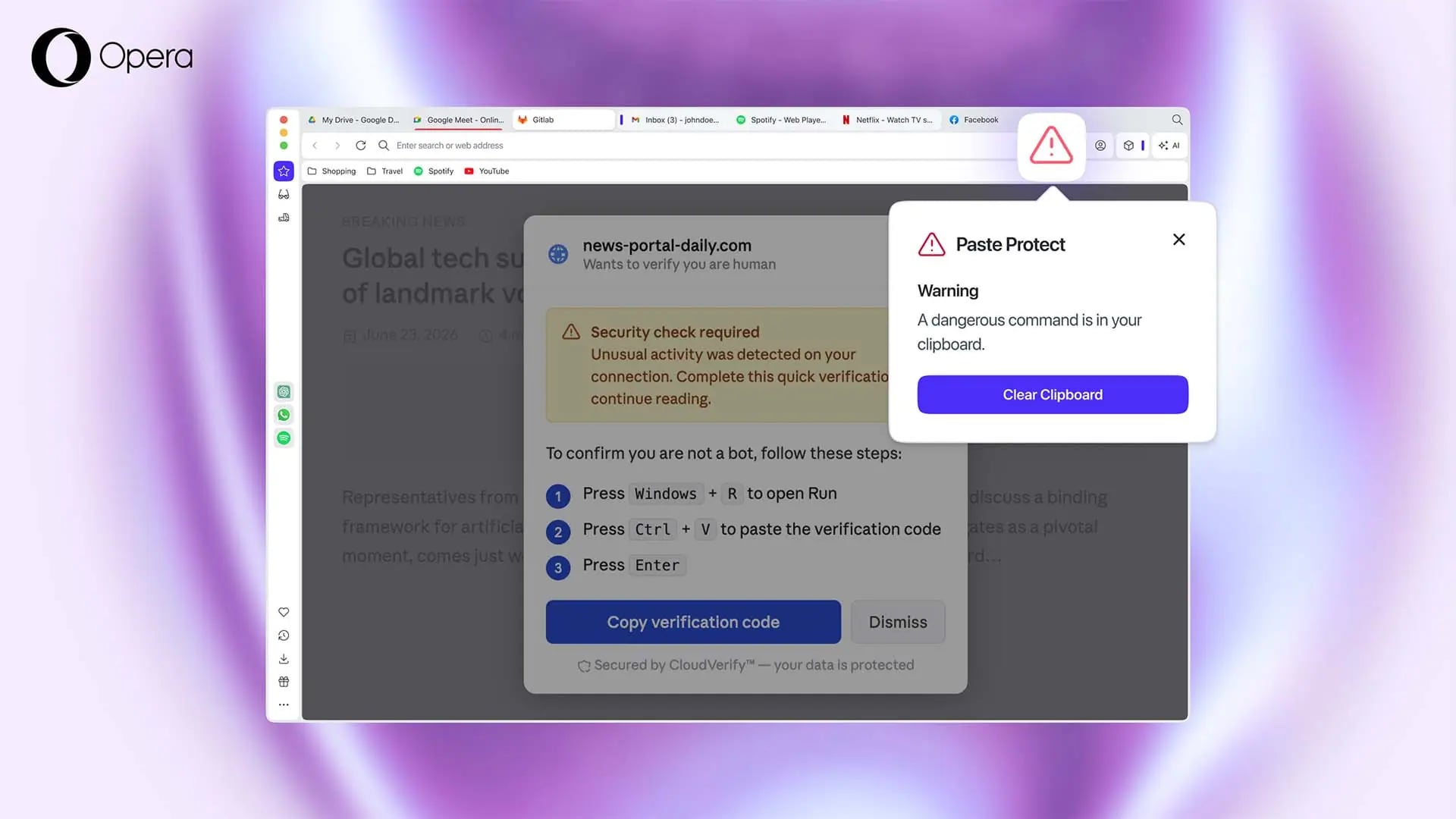Switch to the Spotify Web Player tab
The width and height of the screenshot is (1456, 819).
(781, 120)
